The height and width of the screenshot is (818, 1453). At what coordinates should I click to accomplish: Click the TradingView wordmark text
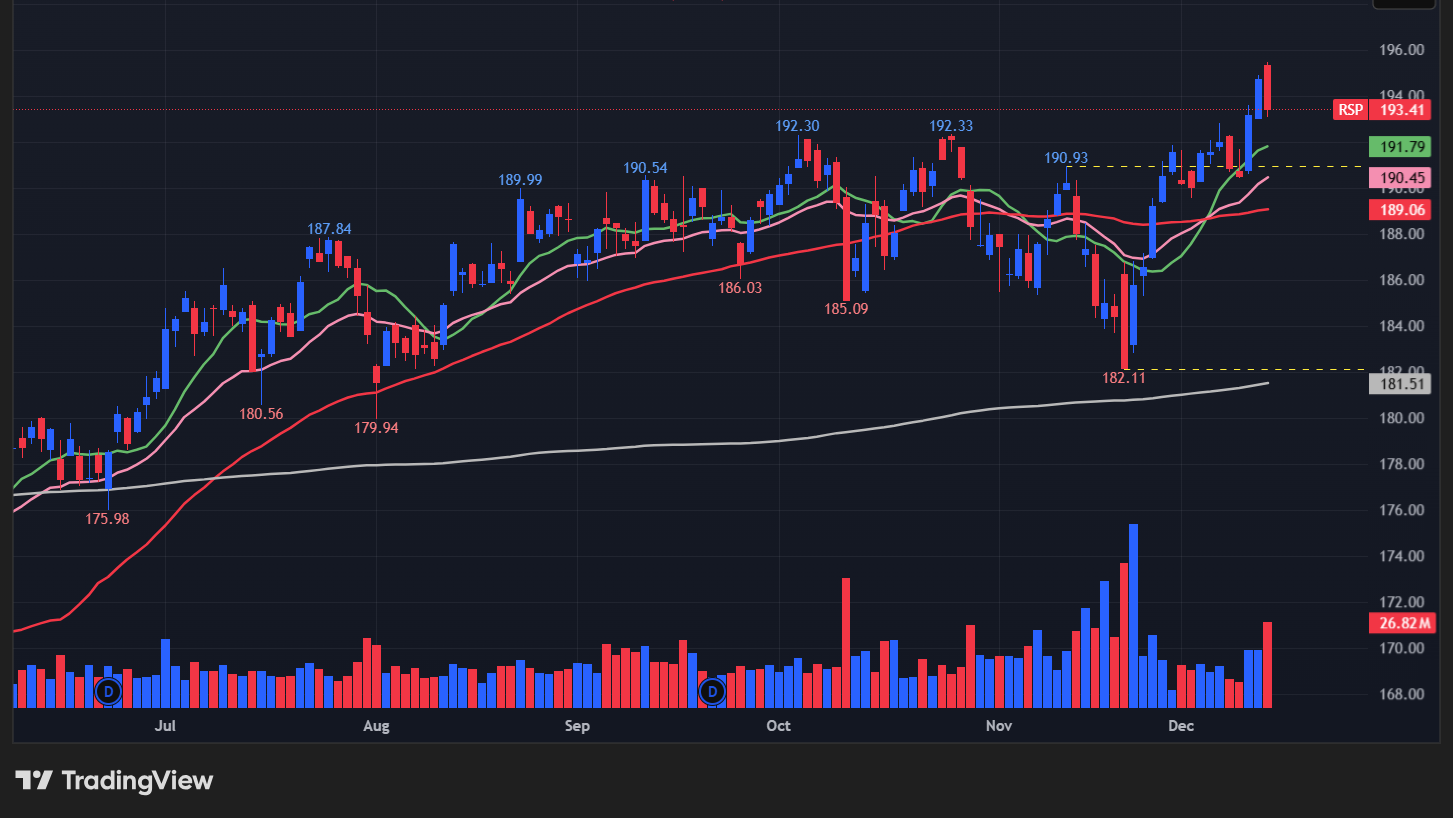(137, 780)
